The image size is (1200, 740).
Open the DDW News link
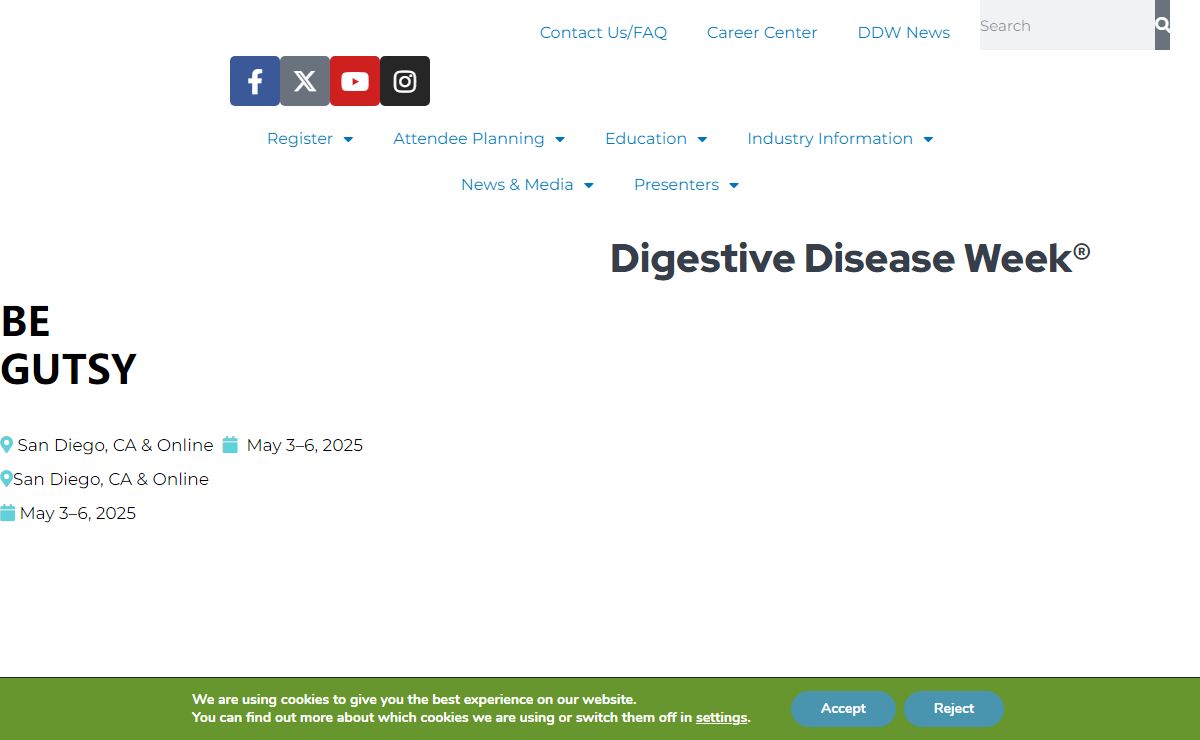[904, 33]
